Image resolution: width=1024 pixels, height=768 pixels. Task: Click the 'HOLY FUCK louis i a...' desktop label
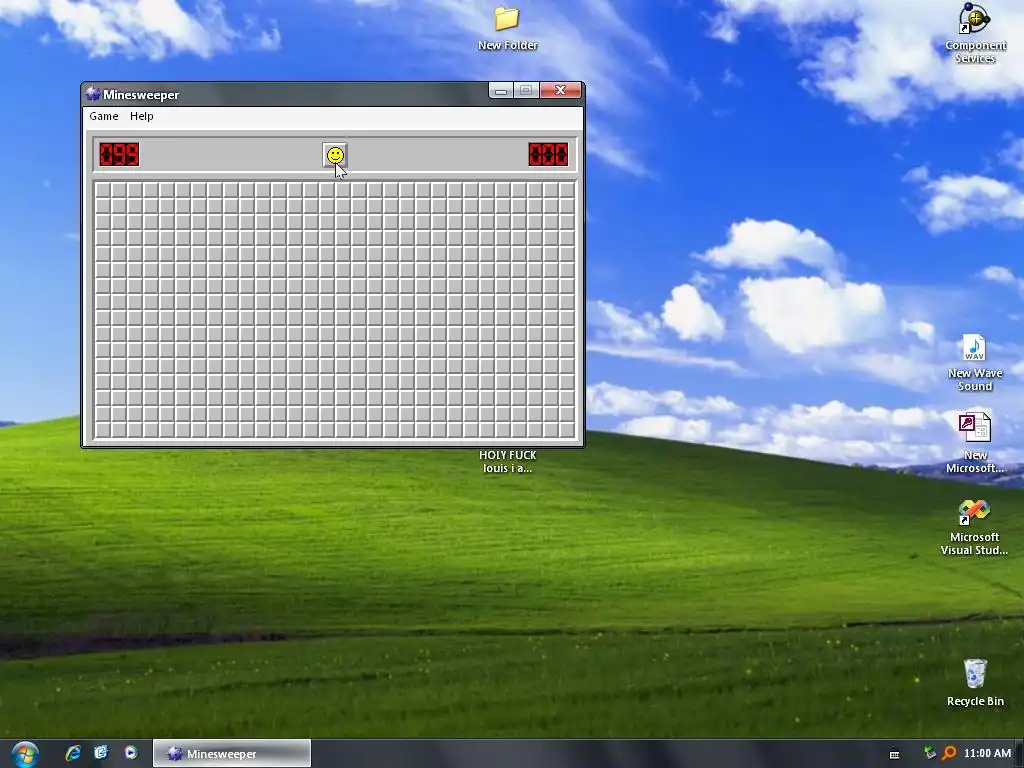(x=507, y=461)
